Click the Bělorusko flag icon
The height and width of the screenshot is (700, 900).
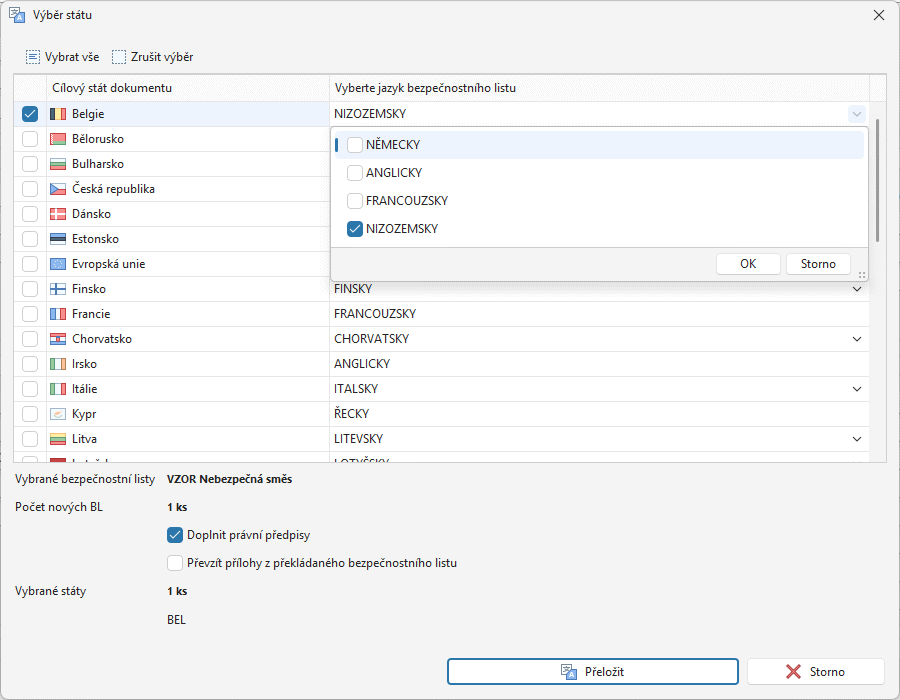[58, 139]
